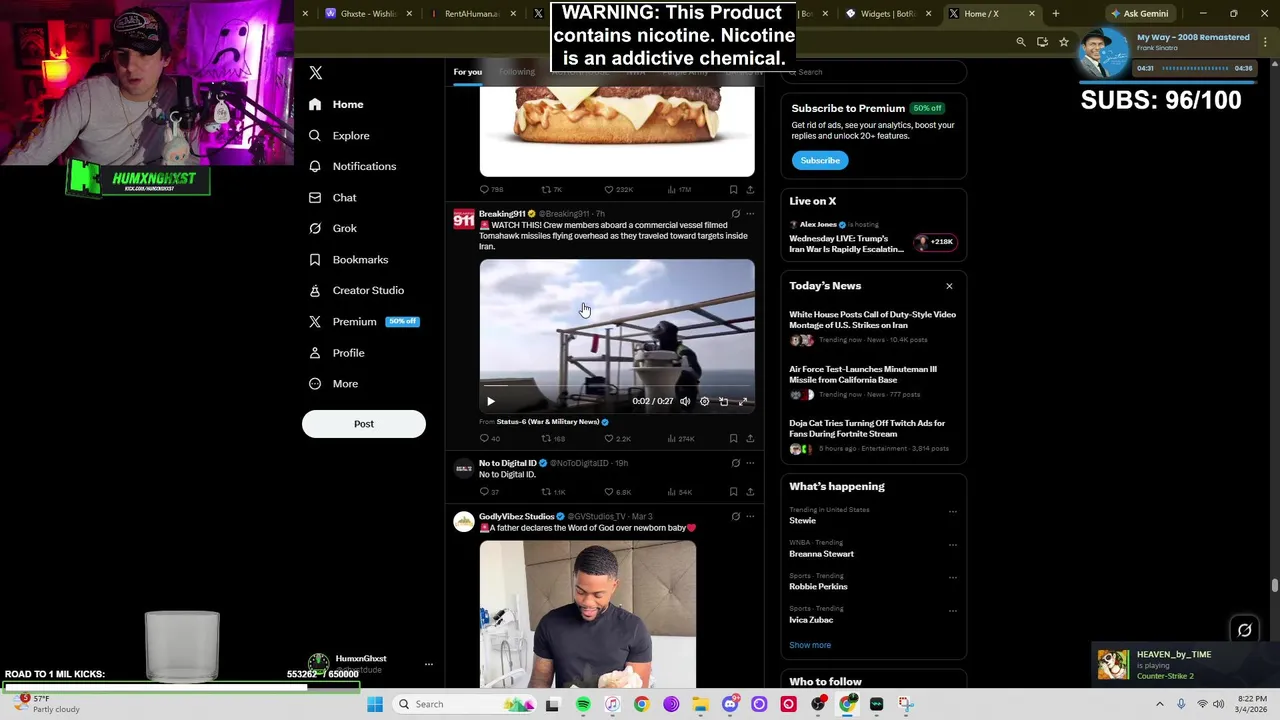1280x720 pixels.
Task: Open the Breanna Stewart trending topic
Action: click(x=821, y=554)
